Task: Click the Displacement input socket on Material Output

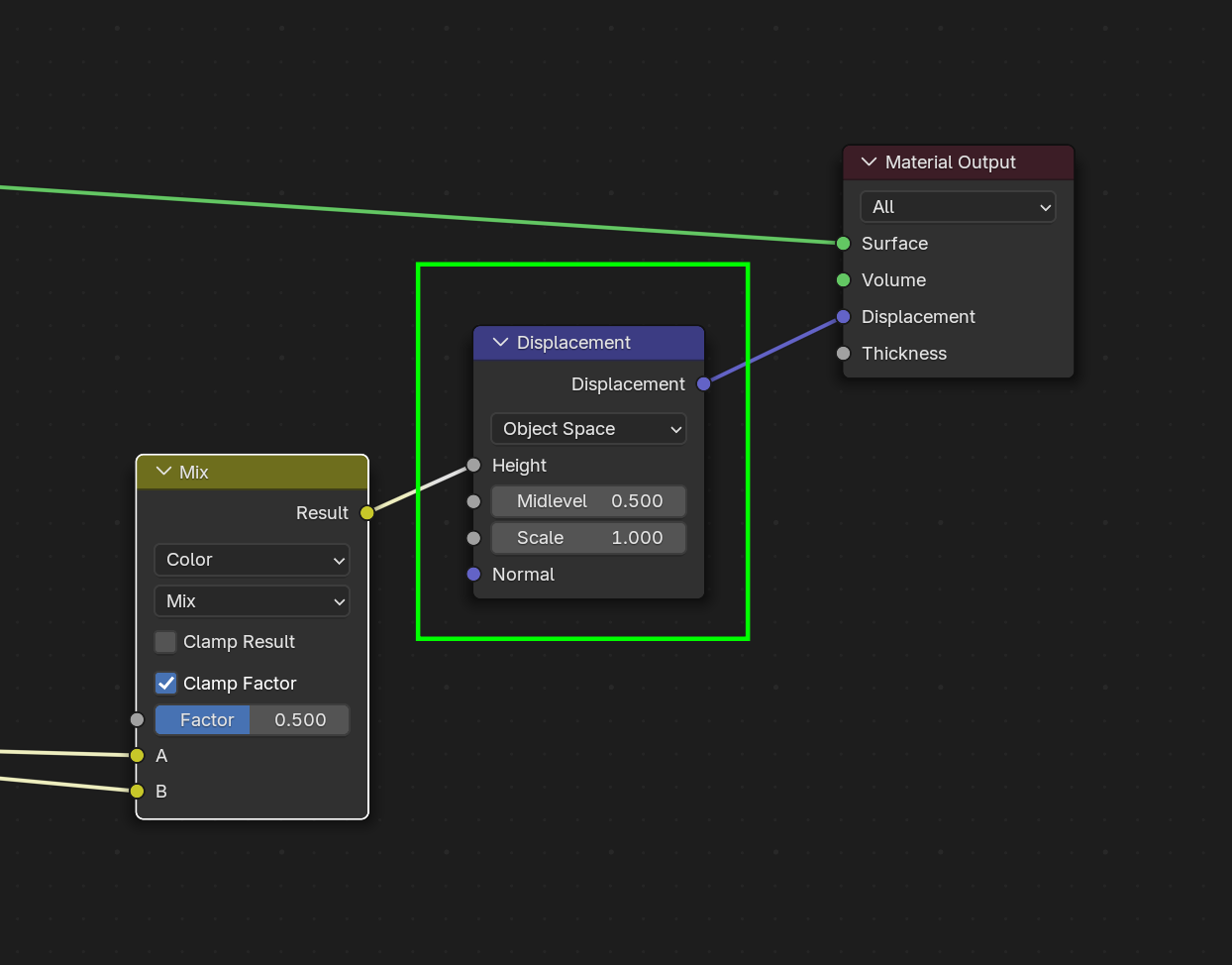Action: [843, 317]
